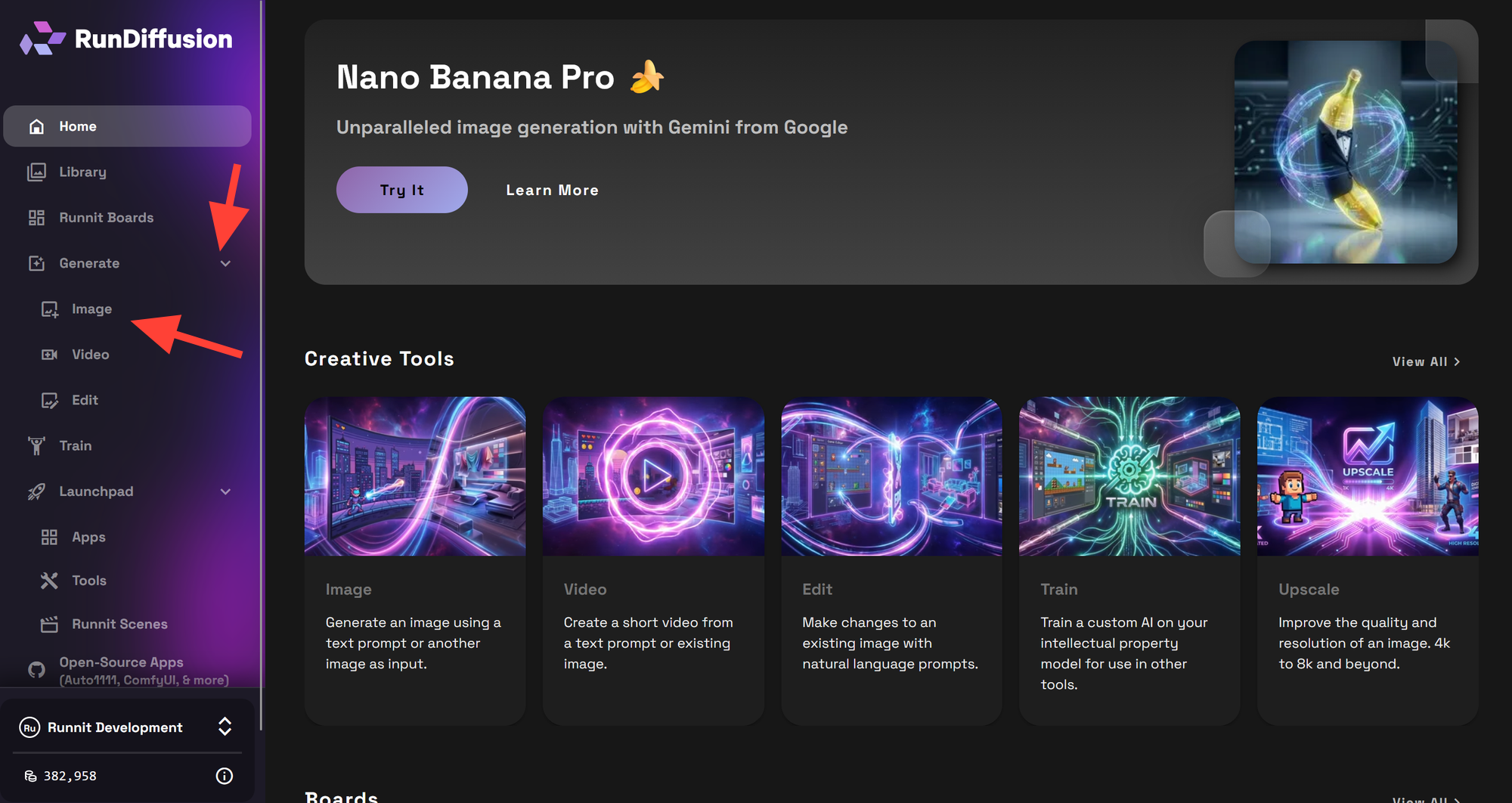Click the Tools crossed-wrench icon

(x=49, y=581)
